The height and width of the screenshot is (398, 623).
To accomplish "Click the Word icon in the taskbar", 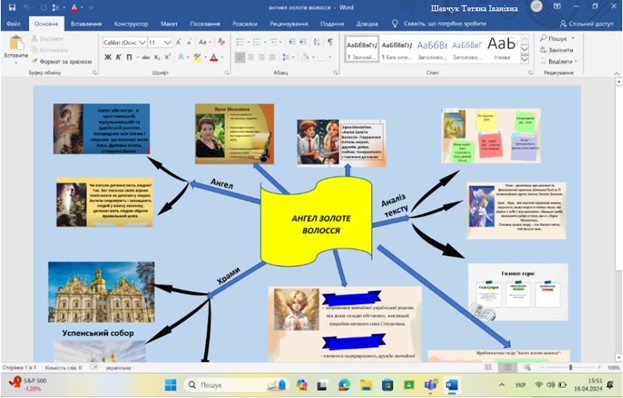I will [452, 384].
